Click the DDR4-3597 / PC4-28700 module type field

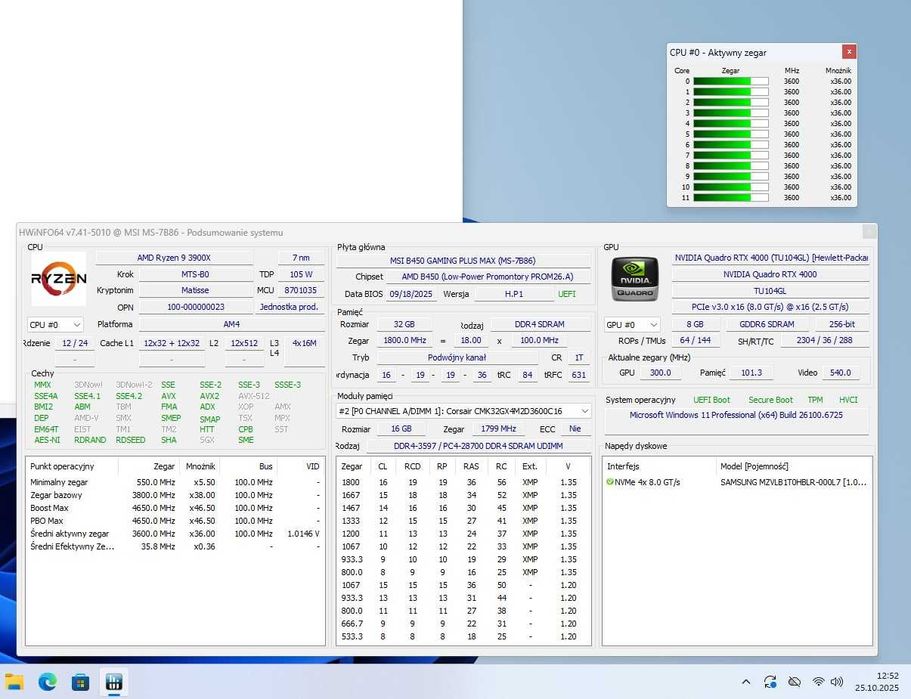click(478, 446)
